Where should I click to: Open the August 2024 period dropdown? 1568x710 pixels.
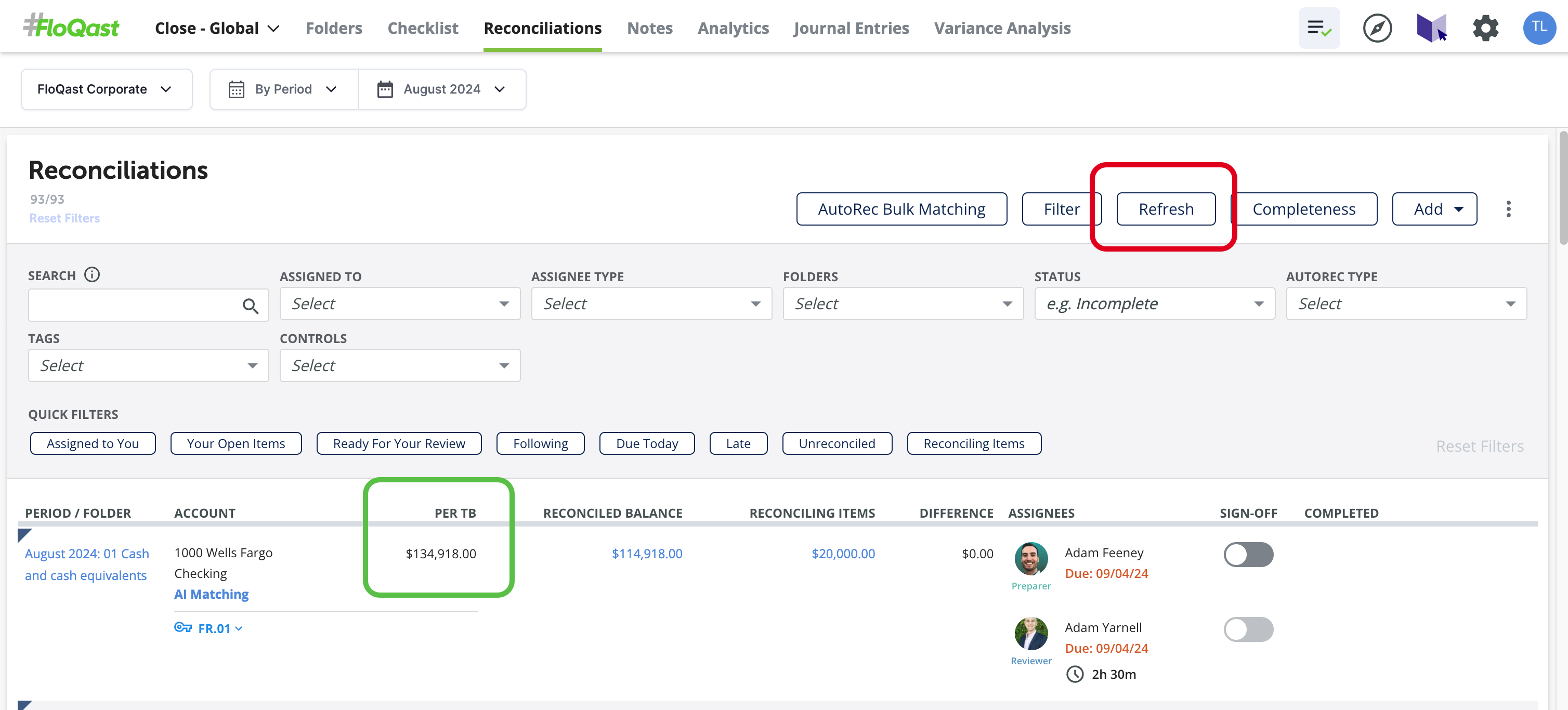442,89
